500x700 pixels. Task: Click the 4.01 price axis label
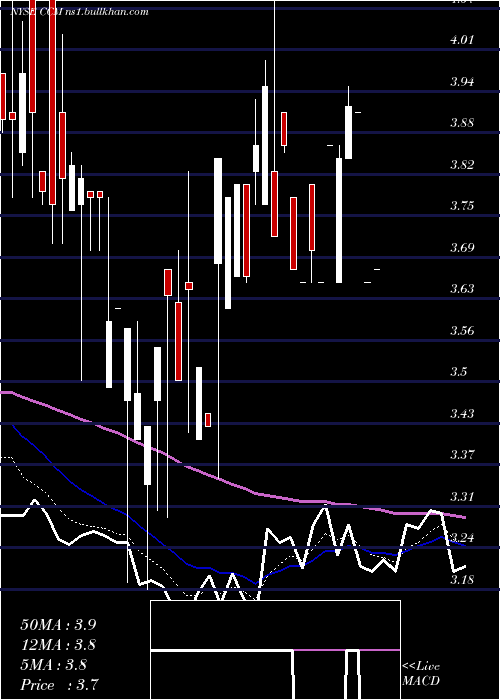pos(462,40)
